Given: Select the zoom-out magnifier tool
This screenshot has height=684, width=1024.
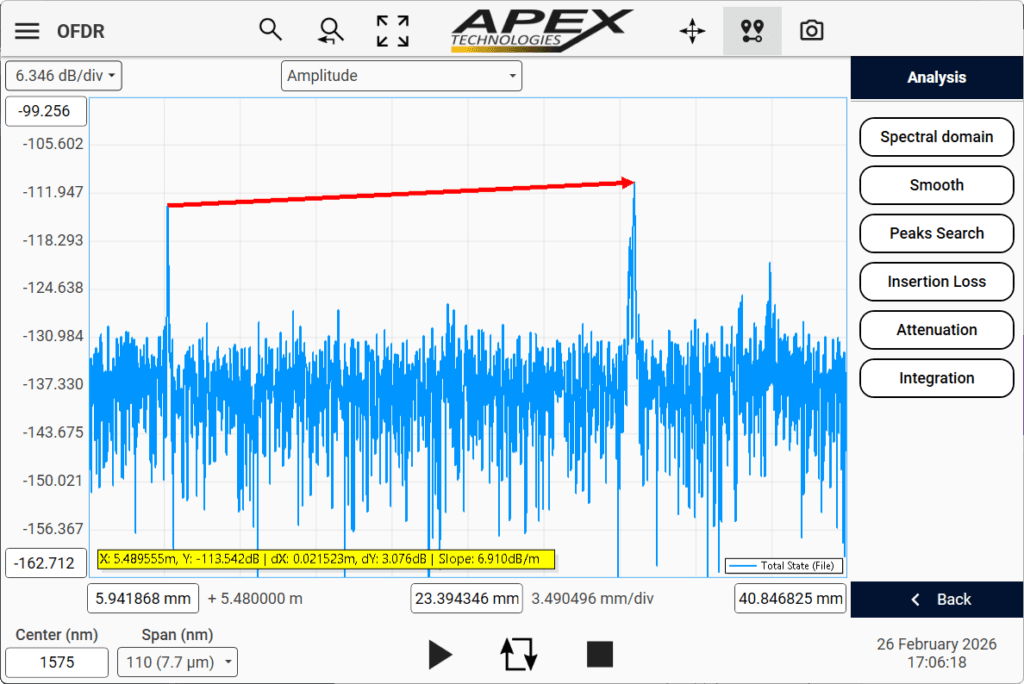Looking at the screenshot, I should point(330,30).
